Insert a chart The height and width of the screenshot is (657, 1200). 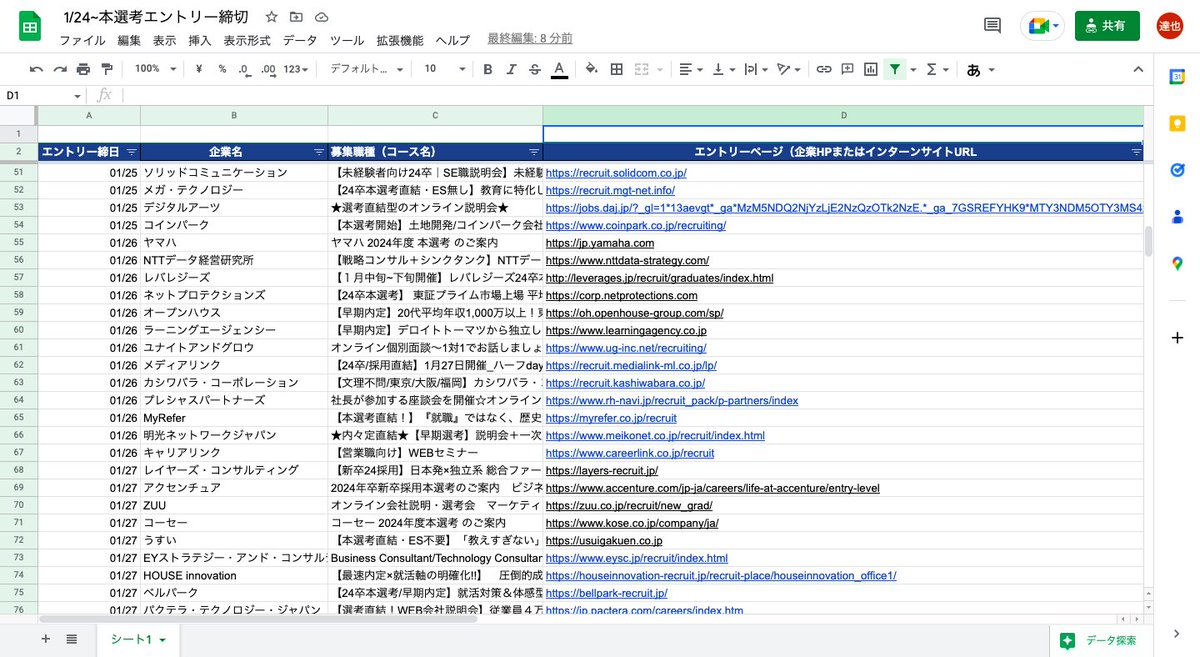coord(871,69)
